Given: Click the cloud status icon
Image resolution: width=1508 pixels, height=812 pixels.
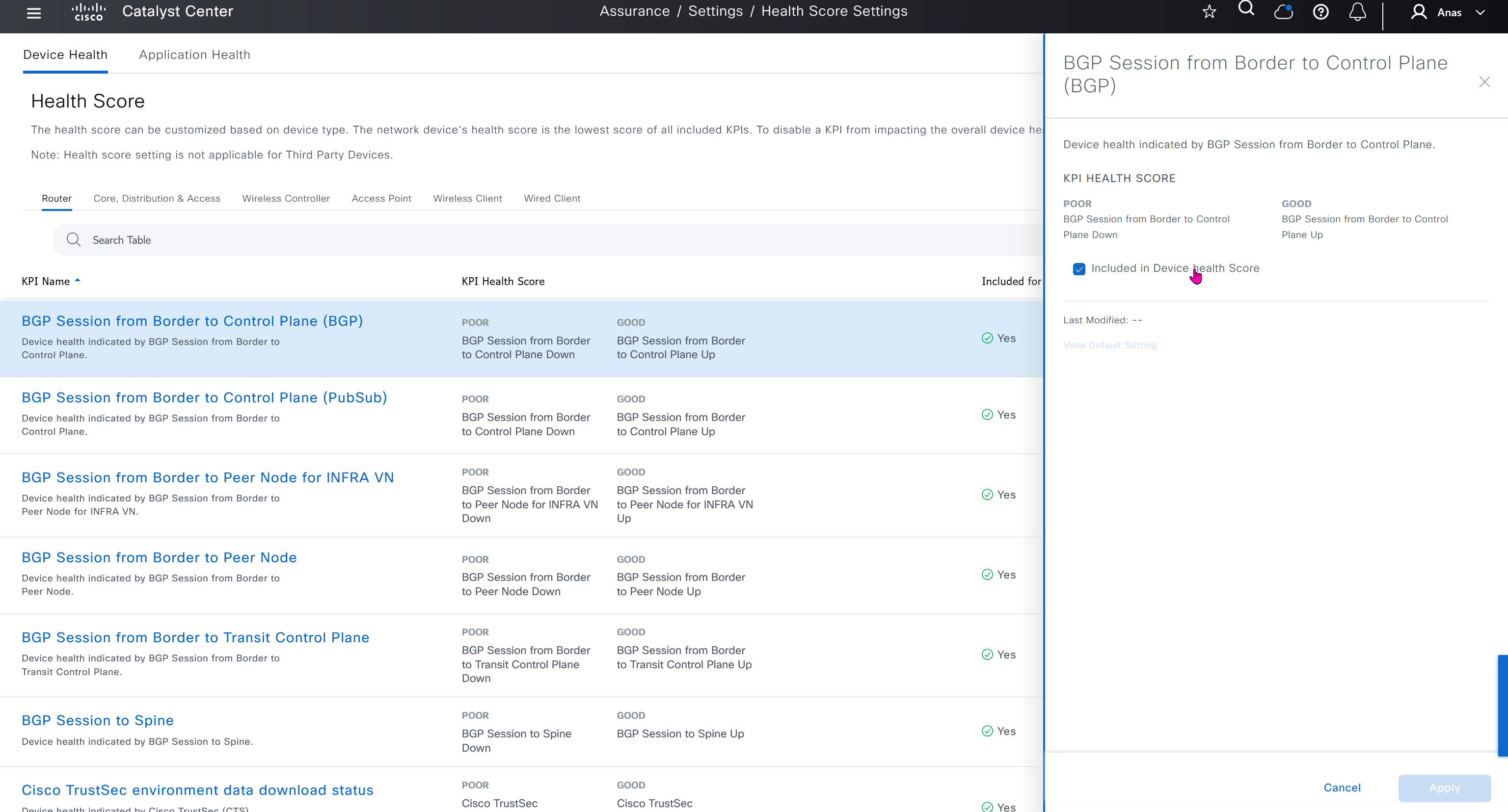Looking at the screenshot, I should pyautogui.click(x=1283, y=12).
